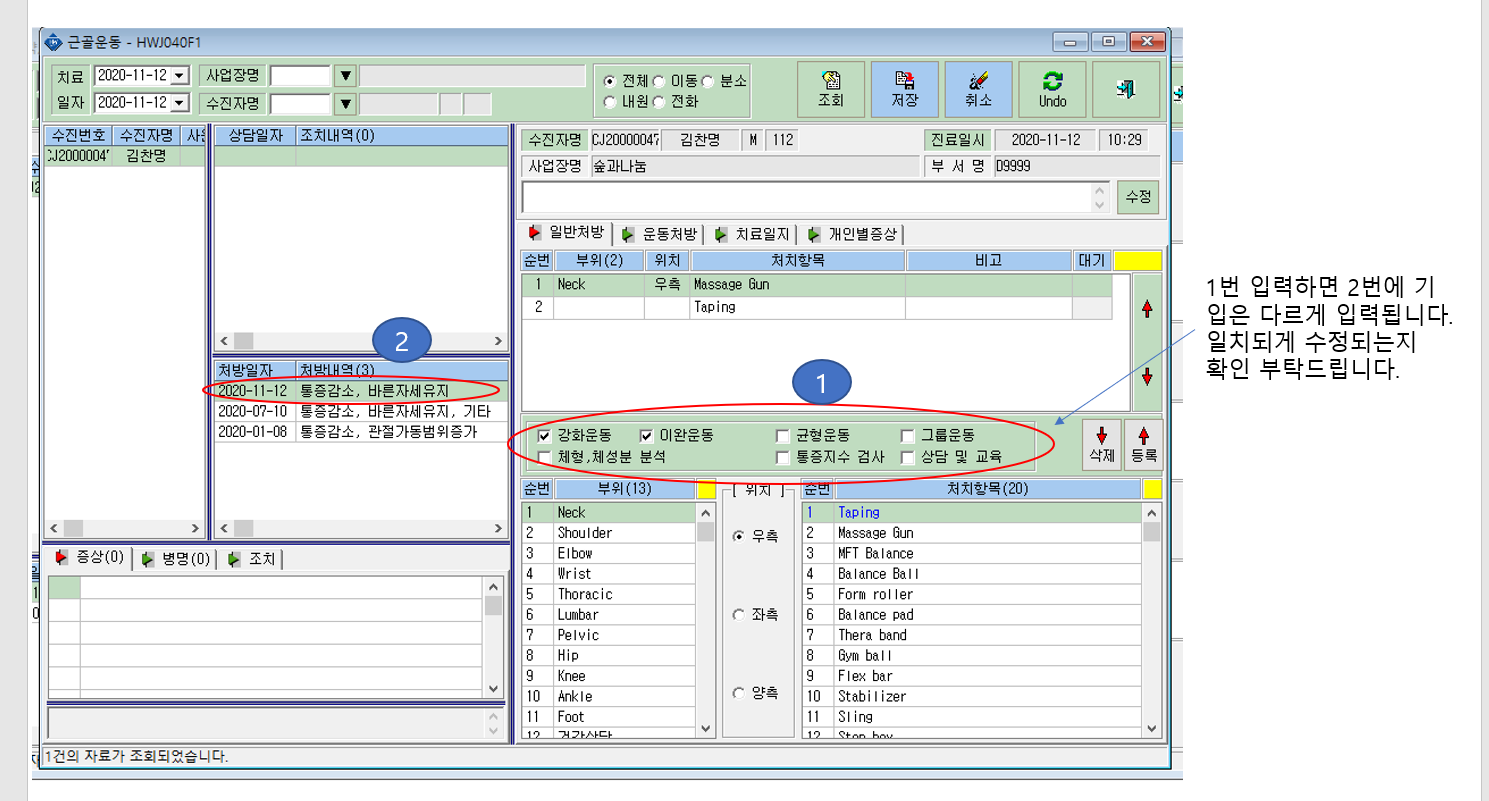
Task: Move prescription row up with red arrow
Action: pyautogui.click(x=1147, y=309)
